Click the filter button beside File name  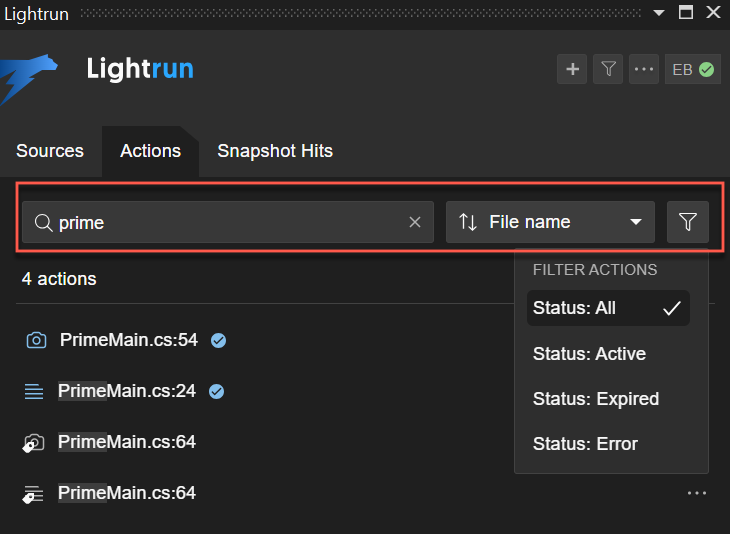(688, 222)
